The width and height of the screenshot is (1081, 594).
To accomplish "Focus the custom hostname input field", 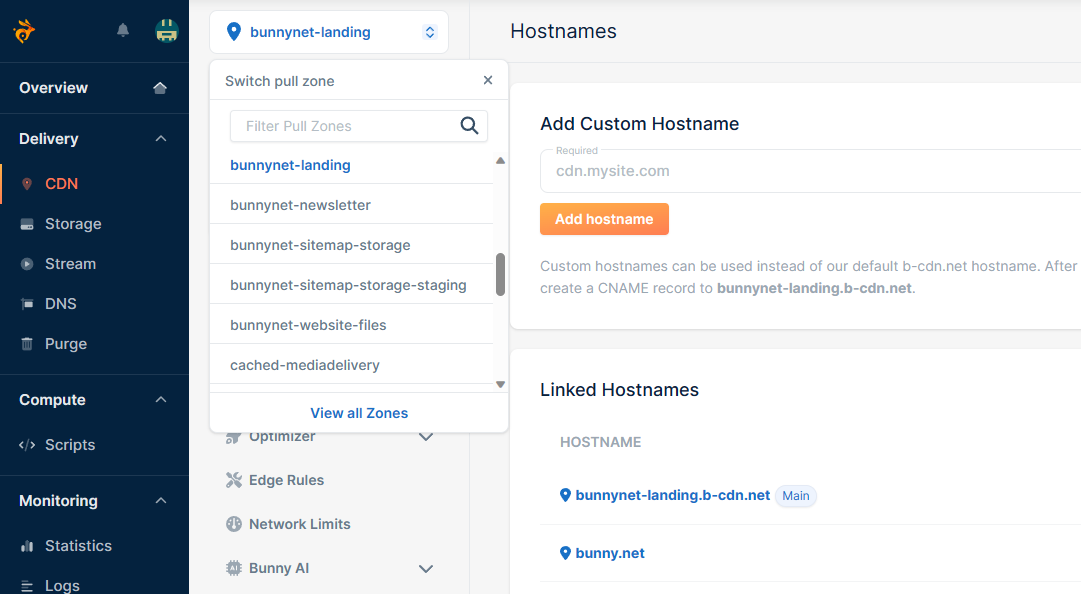I will tap(810, 171).
